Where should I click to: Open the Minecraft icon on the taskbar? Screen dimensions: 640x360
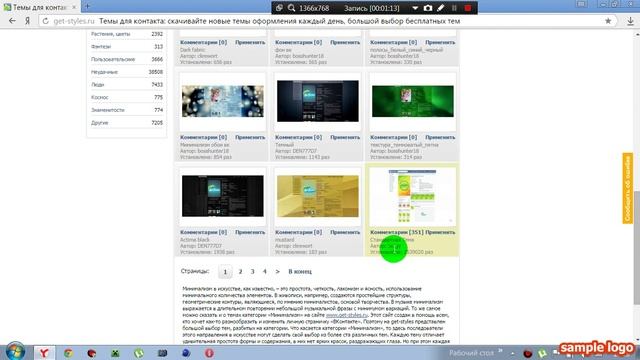coord(116,353)
